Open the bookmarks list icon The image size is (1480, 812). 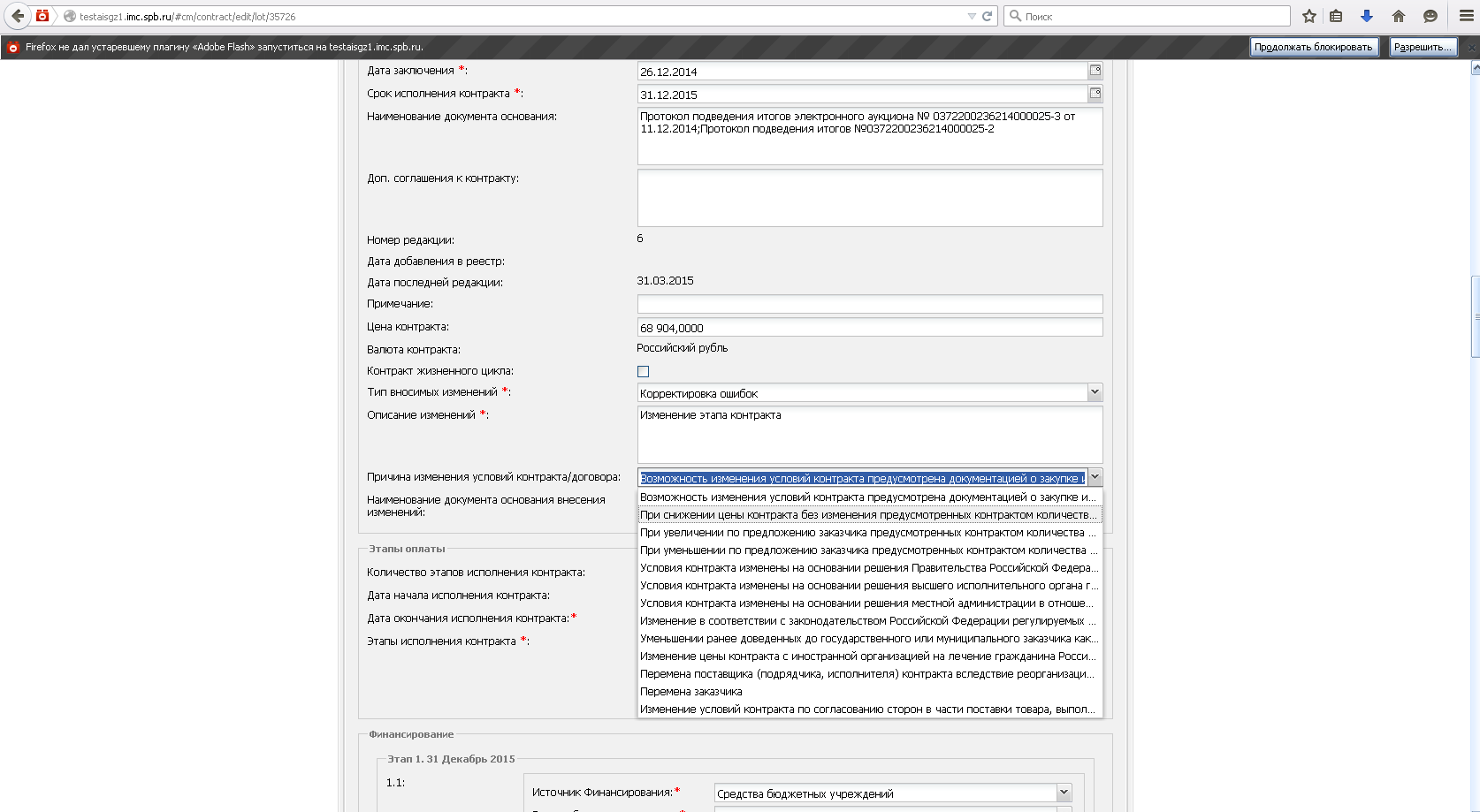click(x=1336, y=16)
